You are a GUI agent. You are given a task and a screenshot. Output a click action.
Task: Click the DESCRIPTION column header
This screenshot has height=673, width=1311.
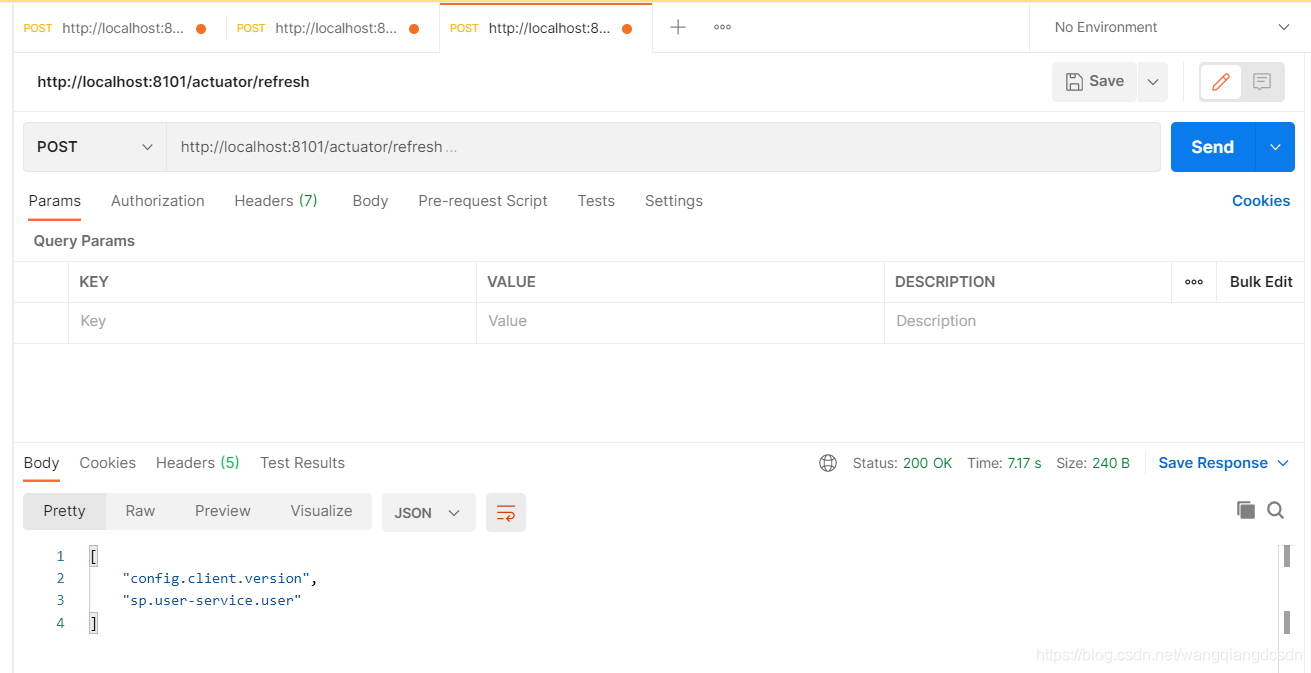coord(945,282)
